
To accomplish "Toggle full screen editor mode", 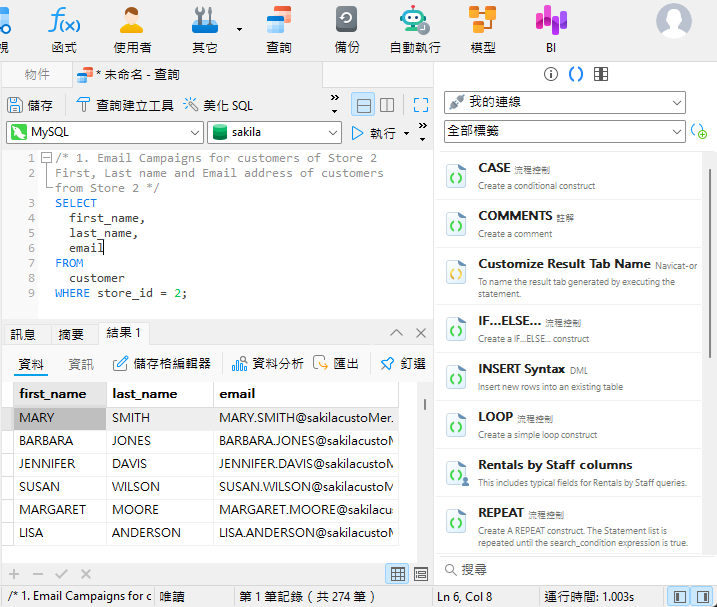I will 421,105.
